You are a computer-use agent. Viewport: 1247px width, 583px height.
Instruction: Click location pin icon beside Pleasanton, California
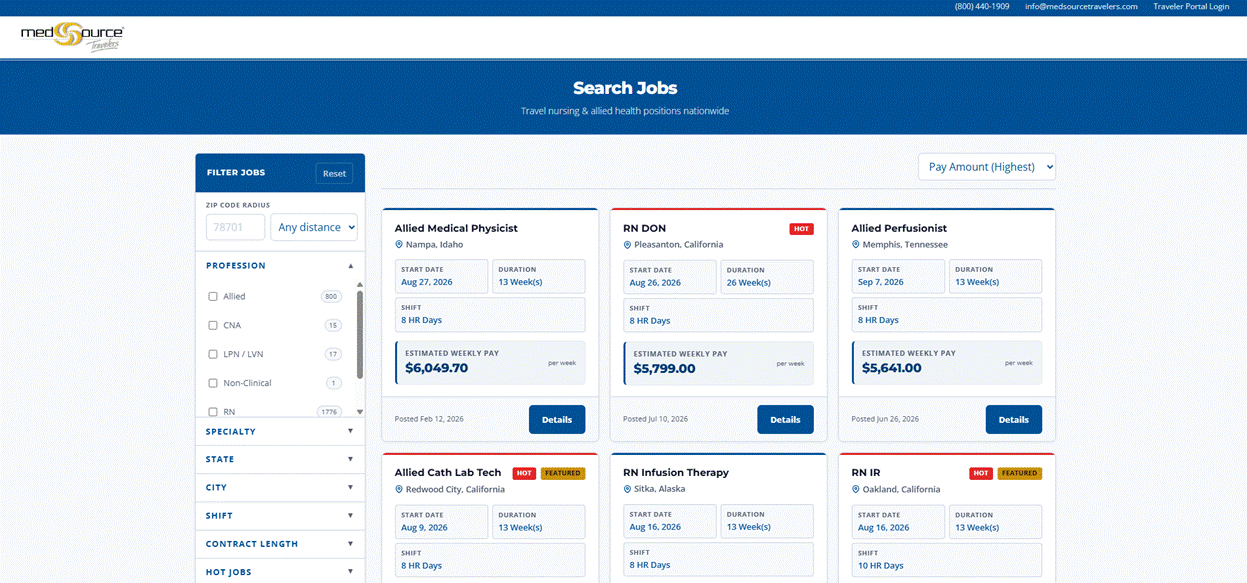[x=627, y=245]
